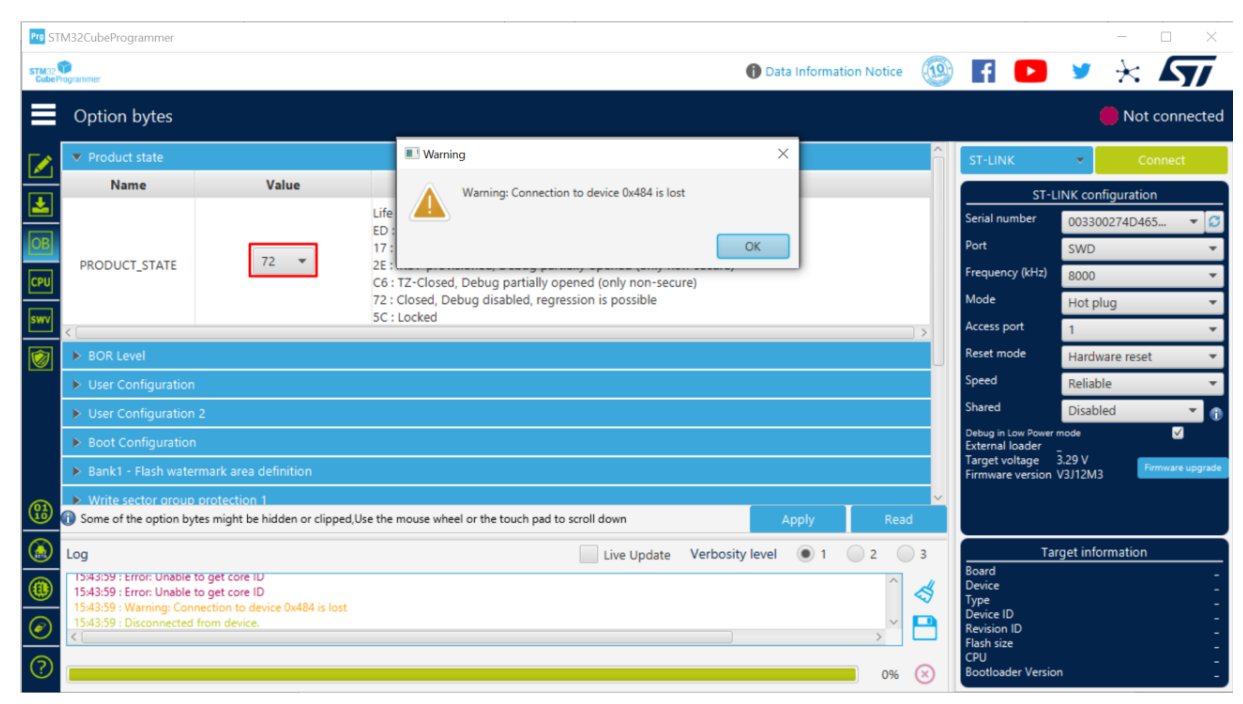
Task: Enable the Live Update checkbox
Action: click(588, 554)
